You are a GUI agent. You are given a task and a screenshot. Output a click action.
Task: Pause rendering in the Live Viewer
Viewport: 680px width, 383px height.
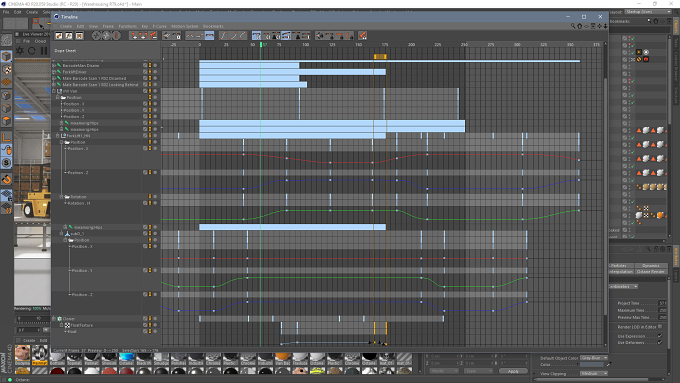pos(44,51)
